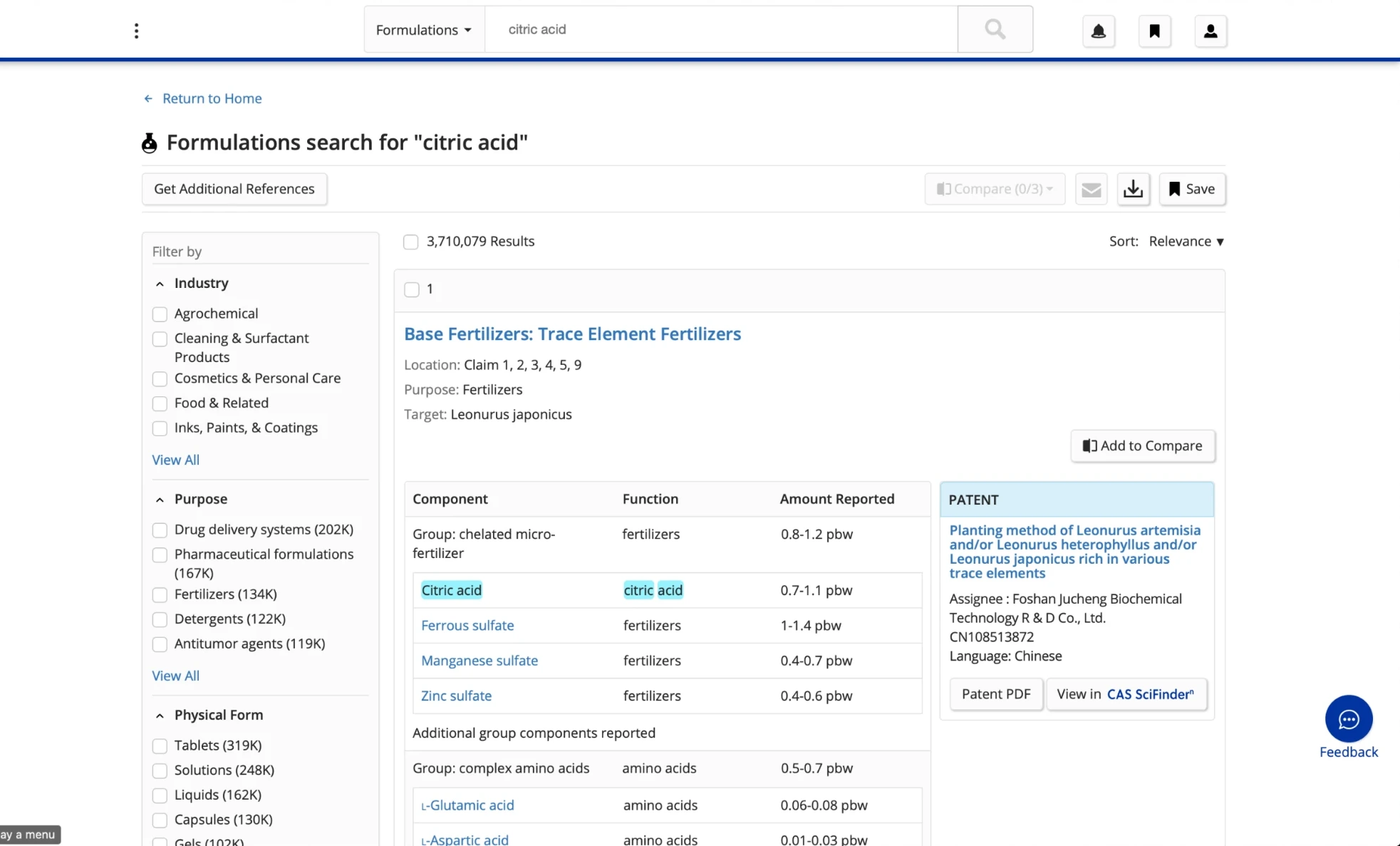
Task: Open the Sort Relevance dropdown
Action: point(1186,242)
